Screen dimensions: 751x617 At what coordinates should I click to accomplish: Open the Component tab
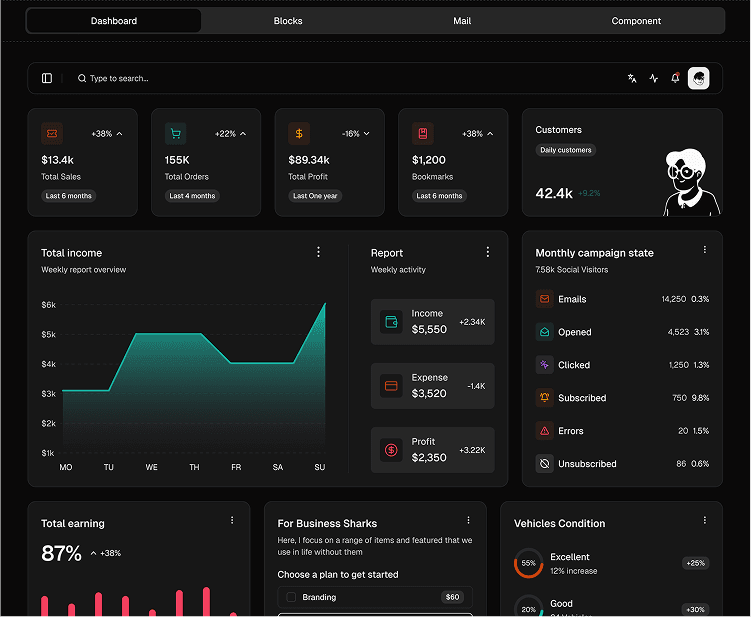tap(636, 21)
